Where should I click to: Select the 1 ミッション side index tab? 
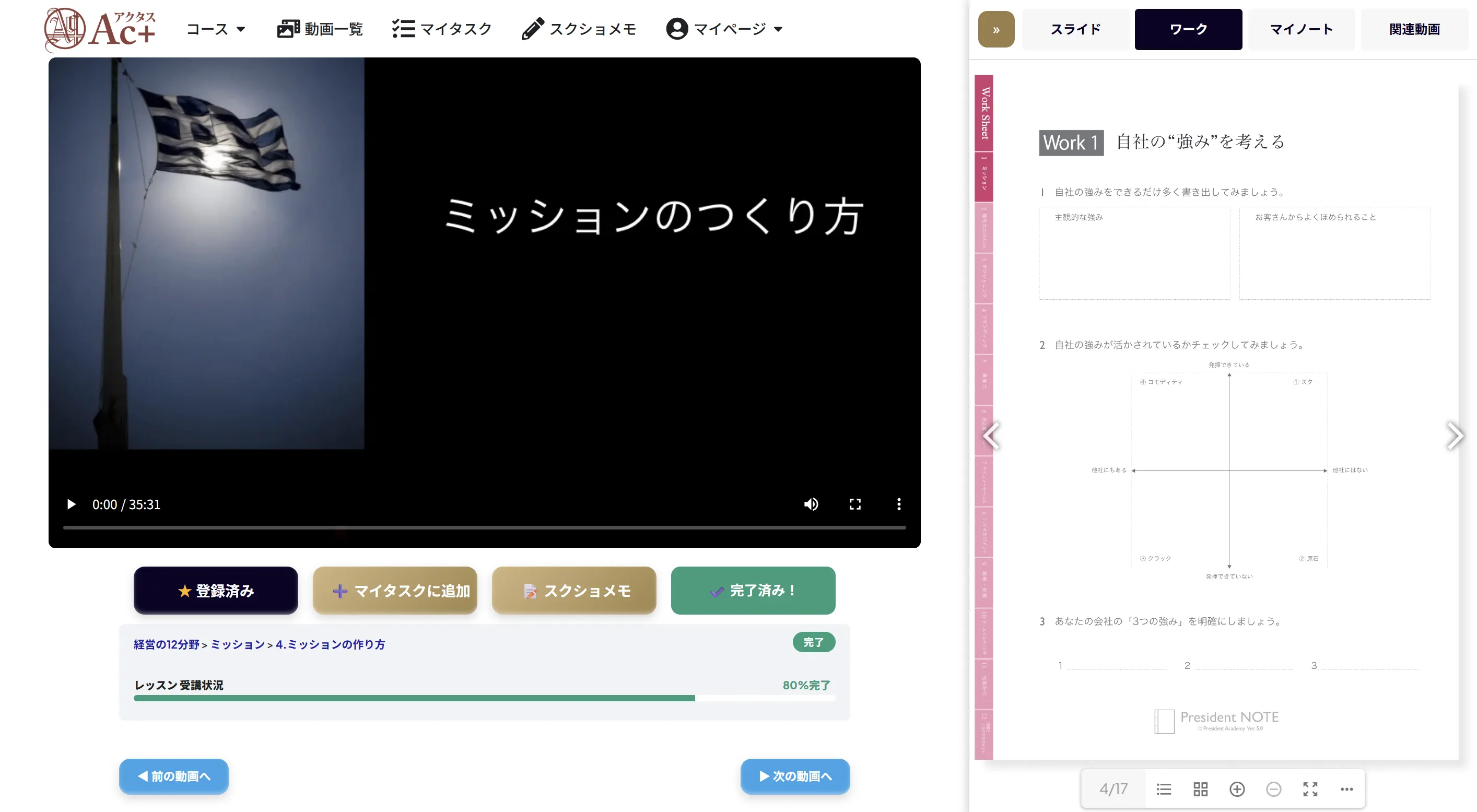pos(984,177)
